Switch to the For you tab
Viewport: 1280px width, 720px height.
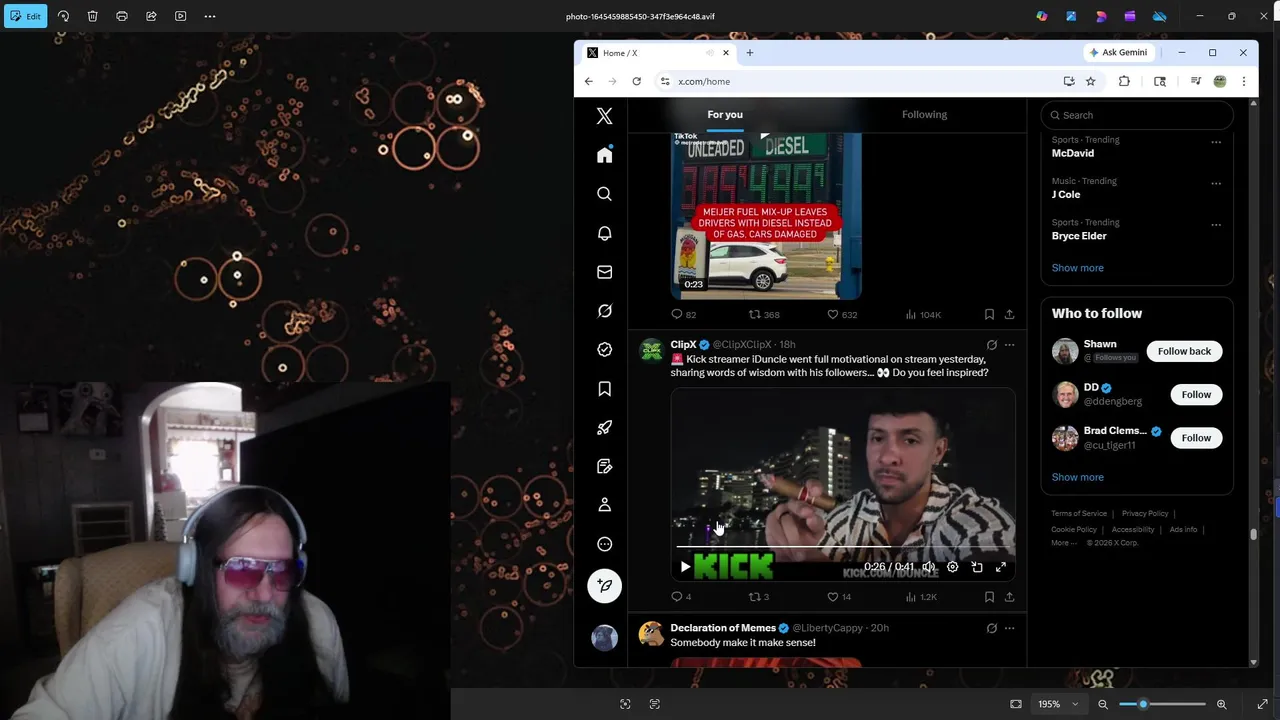(725, 114)
